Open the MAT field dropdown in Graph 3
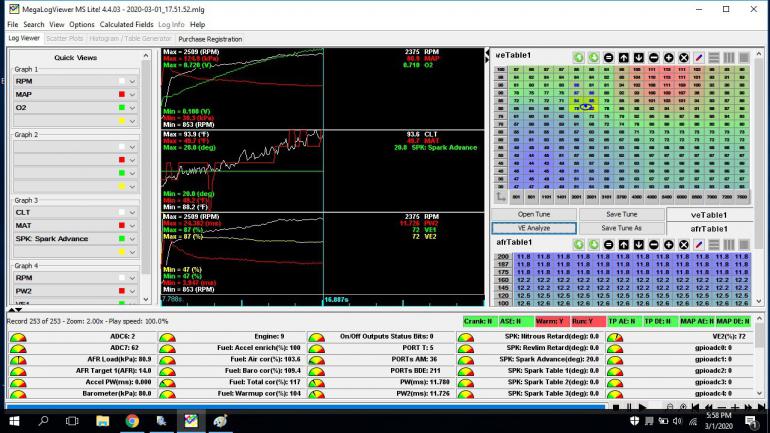This screenshot has width=770, height=433. coord(132,225)
